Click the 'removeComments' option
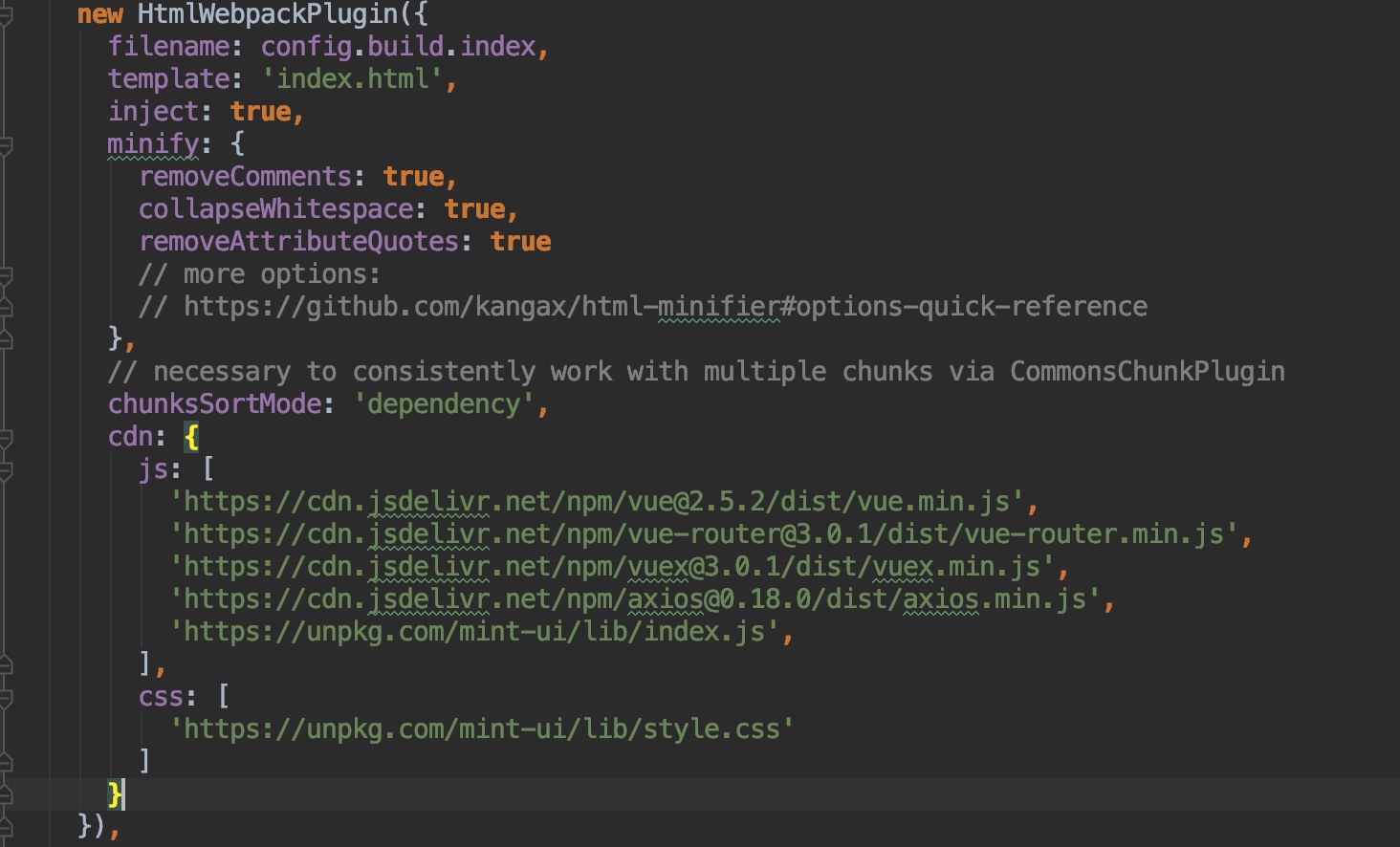1400x847 pixels. 245,176
